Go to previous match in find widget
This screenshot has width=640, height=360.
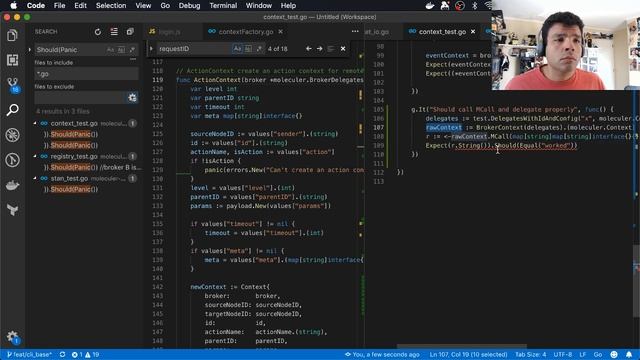coord(309,49)
